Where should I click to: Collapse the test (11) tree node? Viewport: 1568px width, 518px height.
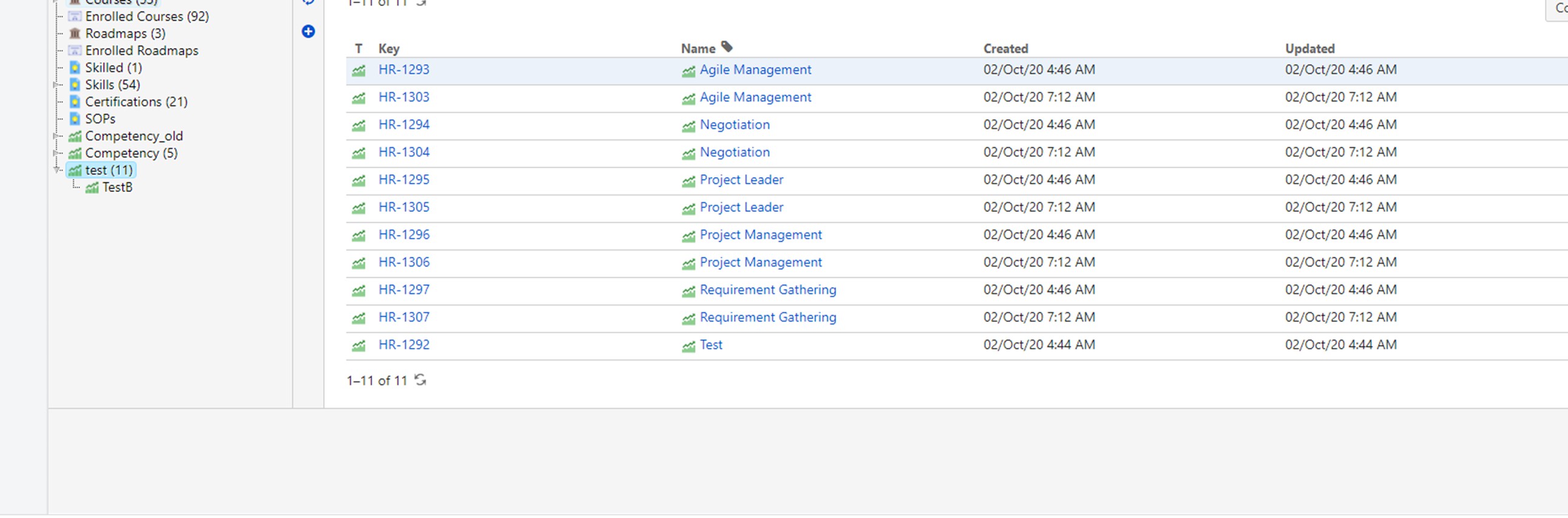pyautogui.click(x=56, y=170)
